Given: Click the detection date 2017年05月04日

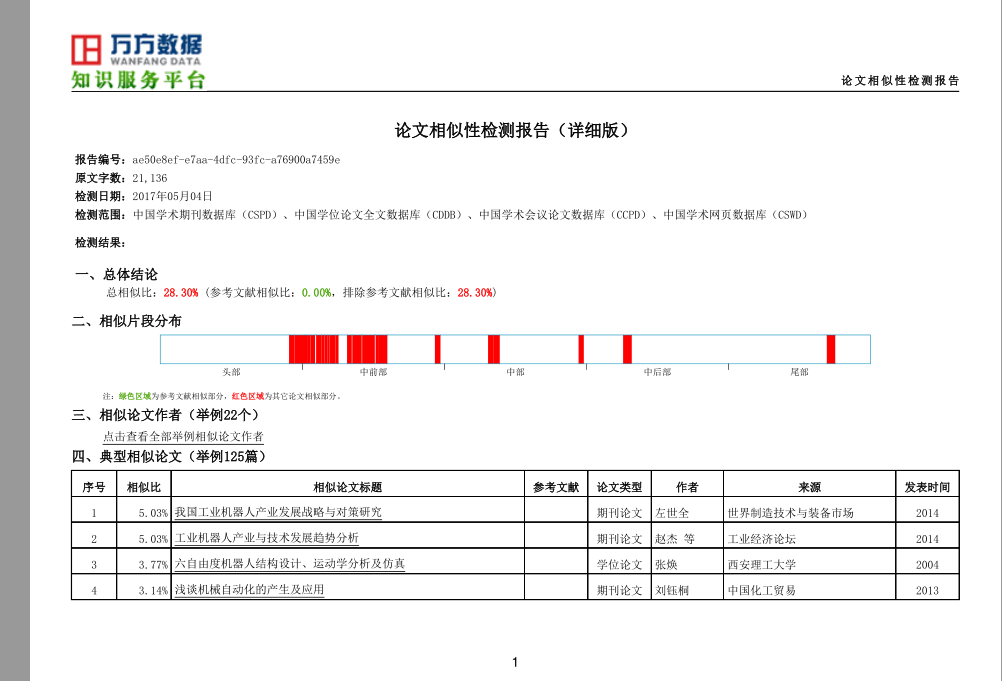Looking at the screenshot, I should (x=173, y=196).
